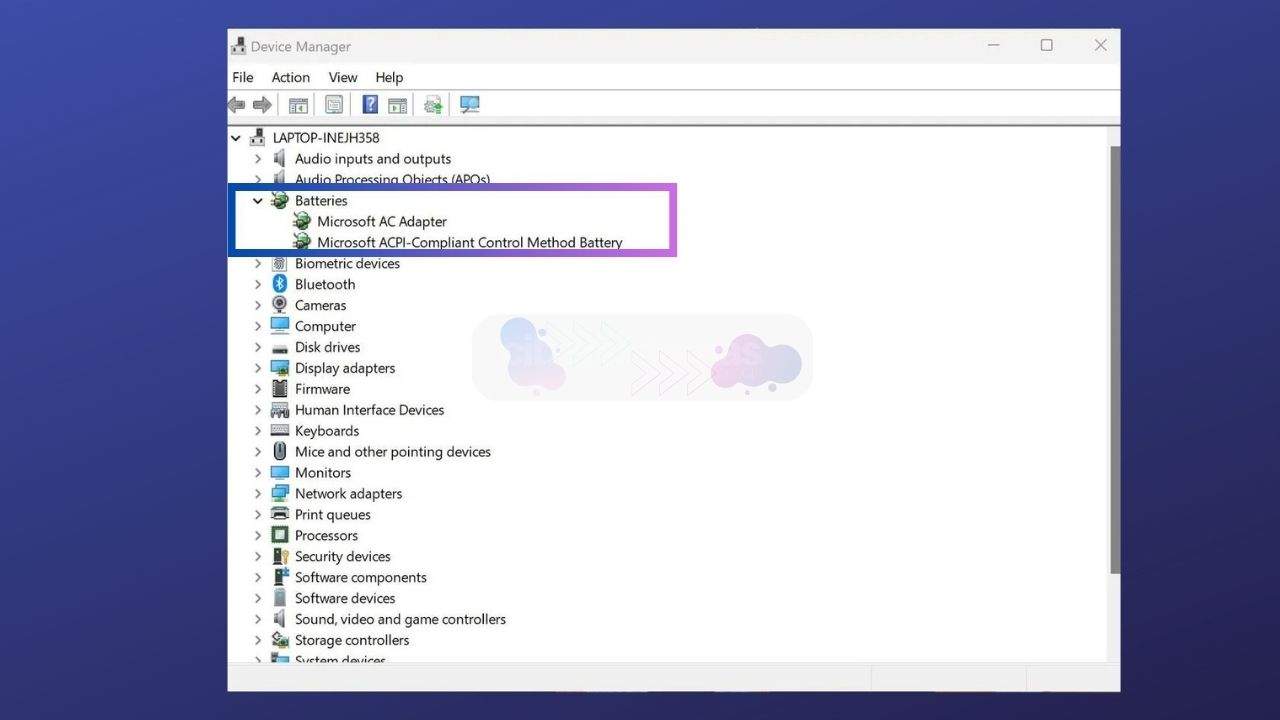Click Scan for hardware changes monitor icon
The image size is (1280, 720).
point(470,105)
